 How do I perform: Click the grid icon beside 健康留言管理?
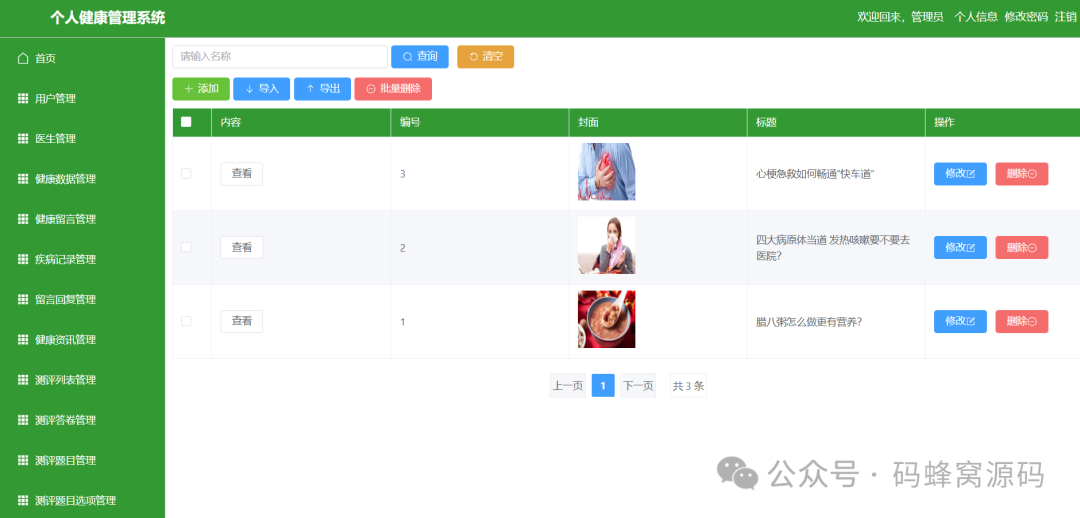[23, 219]
